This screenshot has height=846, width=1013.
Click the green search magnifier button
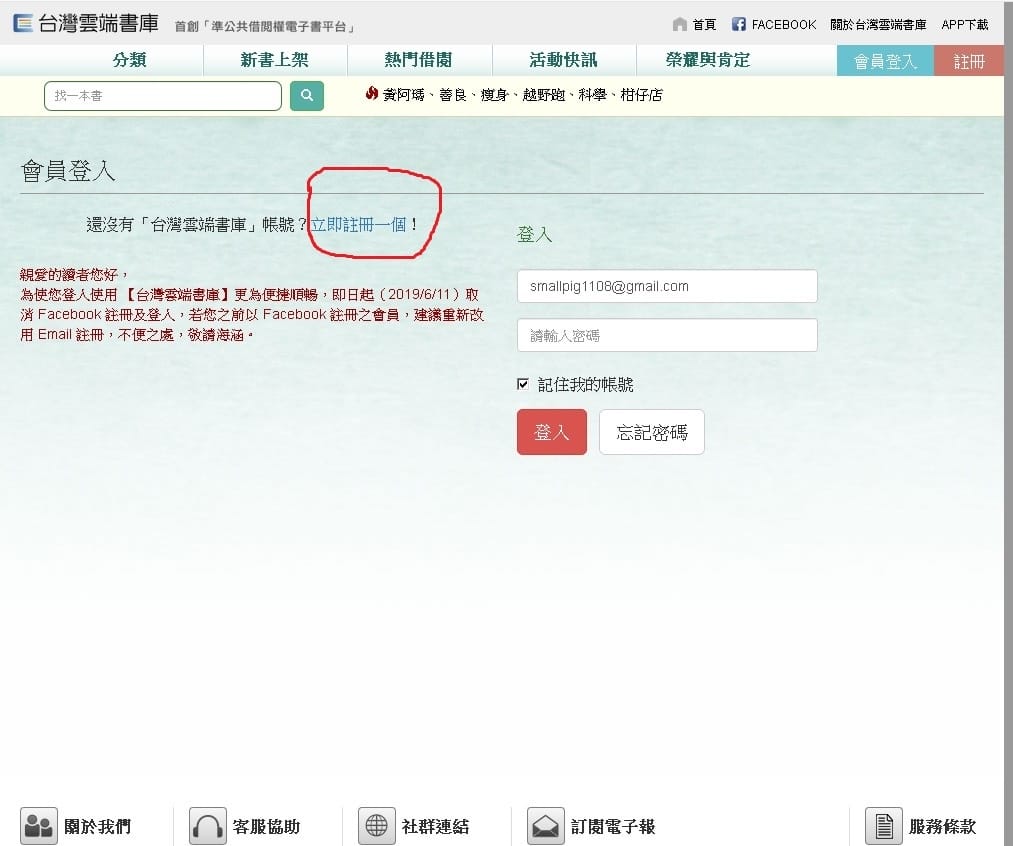(307, 96)
